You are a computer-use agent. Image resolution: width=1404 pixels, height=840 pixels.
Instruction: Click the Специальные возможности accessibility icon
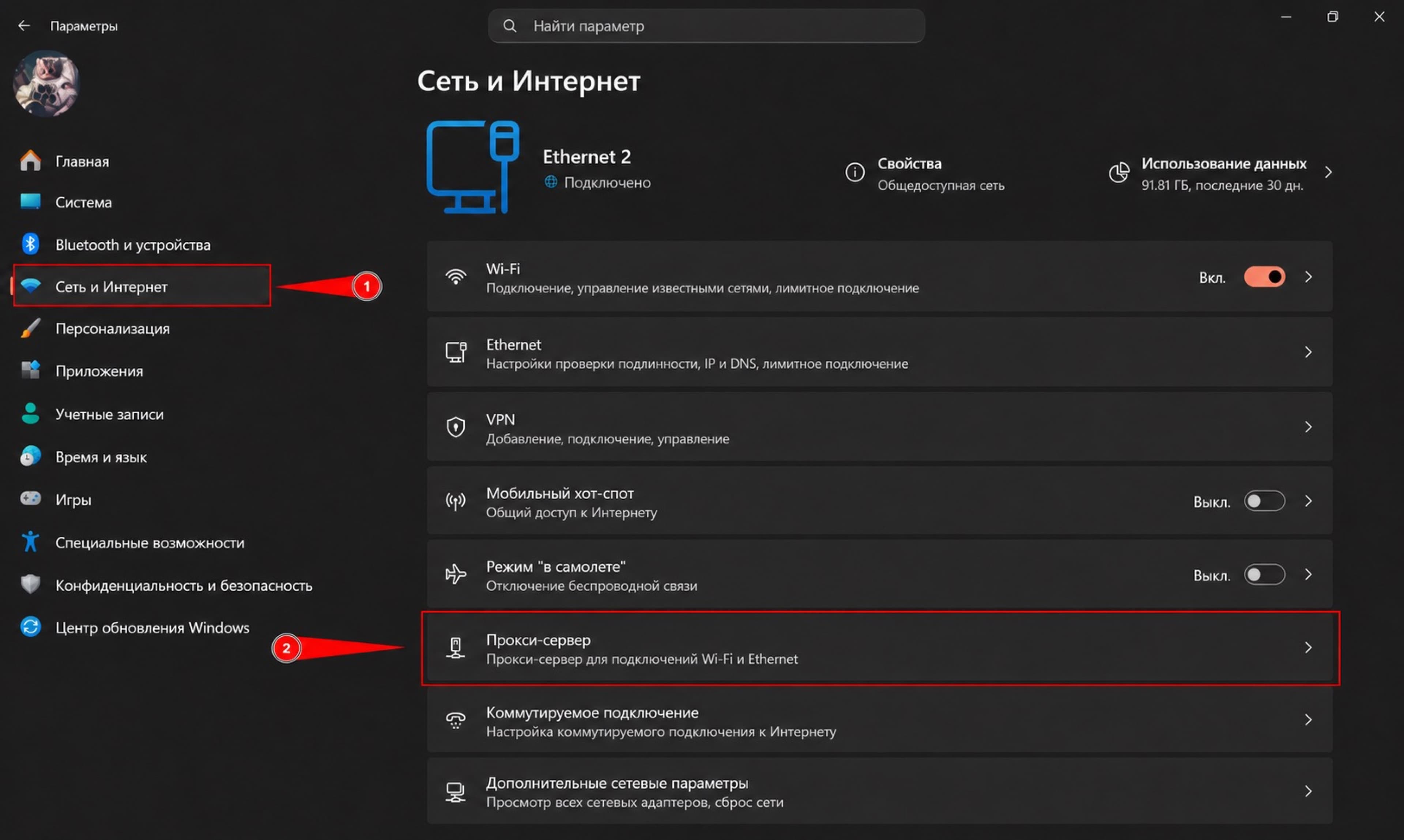tap(31, 542)
